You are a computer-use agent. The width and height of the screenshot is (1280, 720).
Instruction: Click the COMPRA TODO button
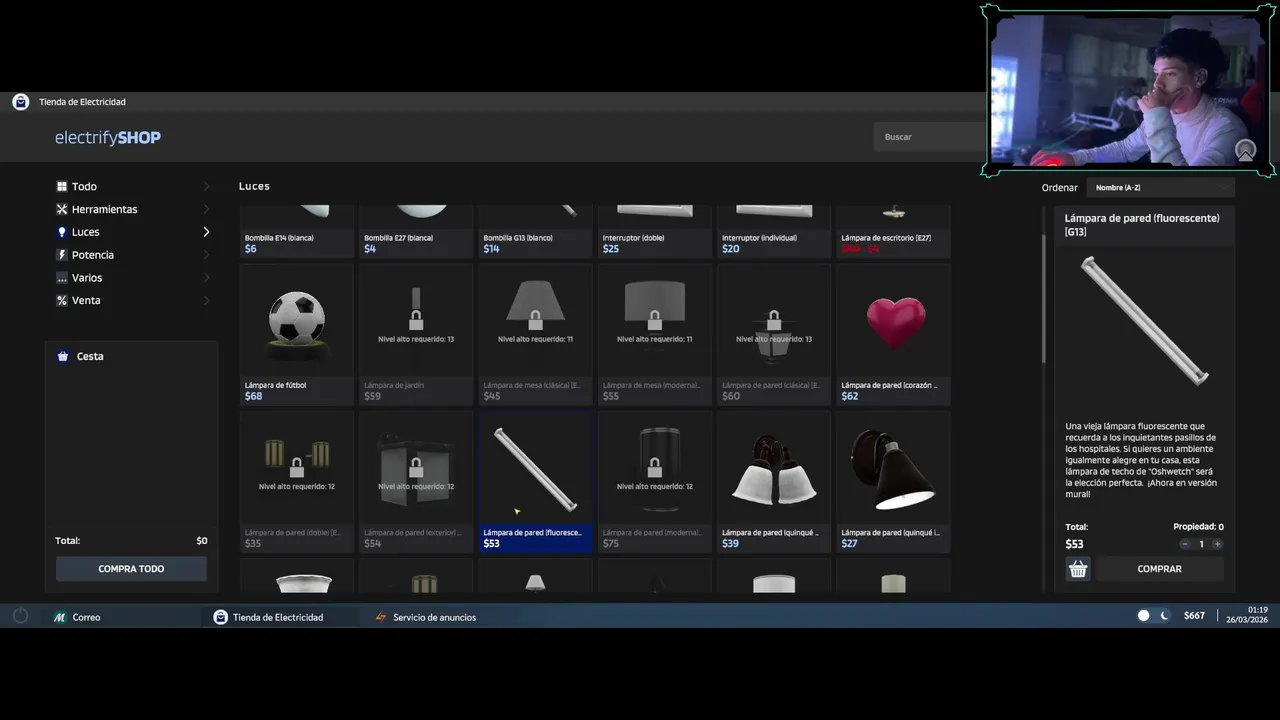pyautogui.click(x=131, y=569)
